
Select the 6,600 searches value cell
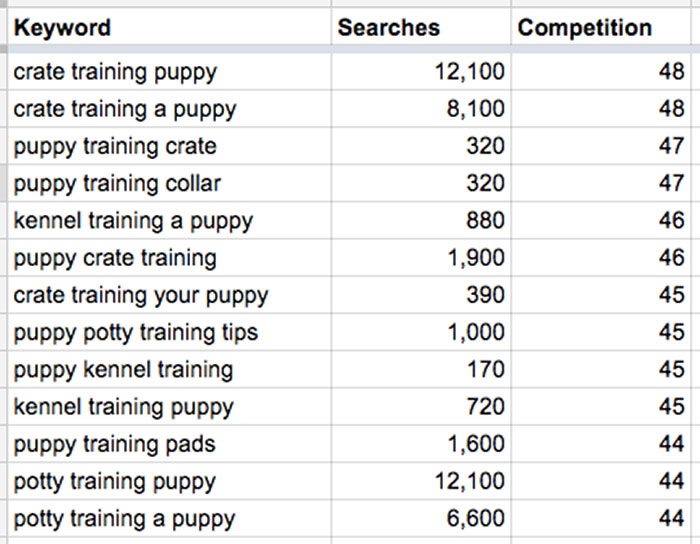420,519
